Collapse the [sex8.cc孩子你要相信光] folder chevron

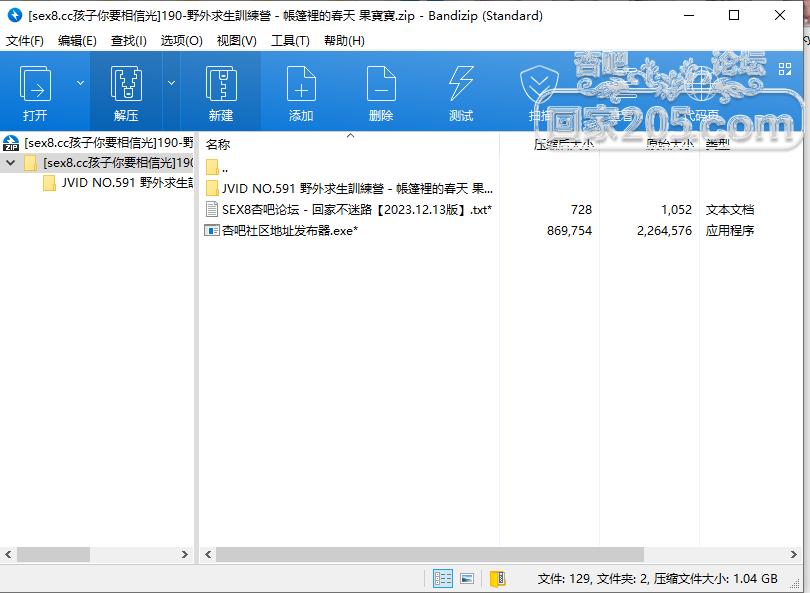coord(10,163)
